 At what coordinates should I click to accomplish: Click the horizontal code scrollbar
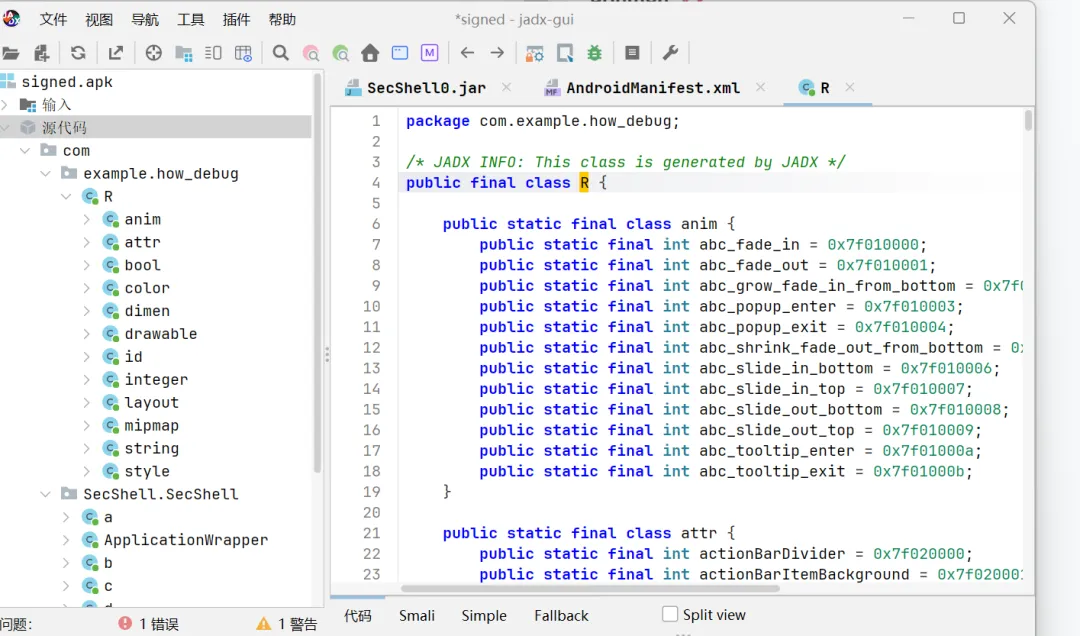(x=590, y=588)
